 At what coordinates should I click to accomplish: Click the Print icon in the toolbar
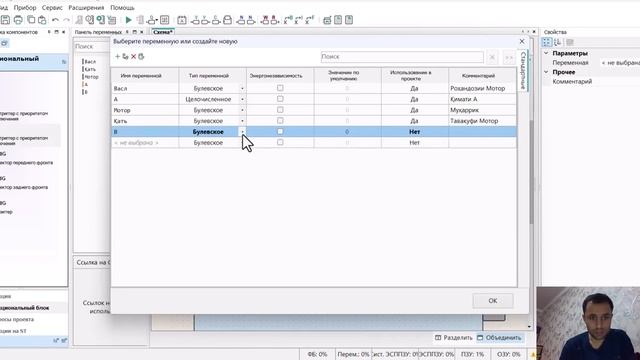18,20
